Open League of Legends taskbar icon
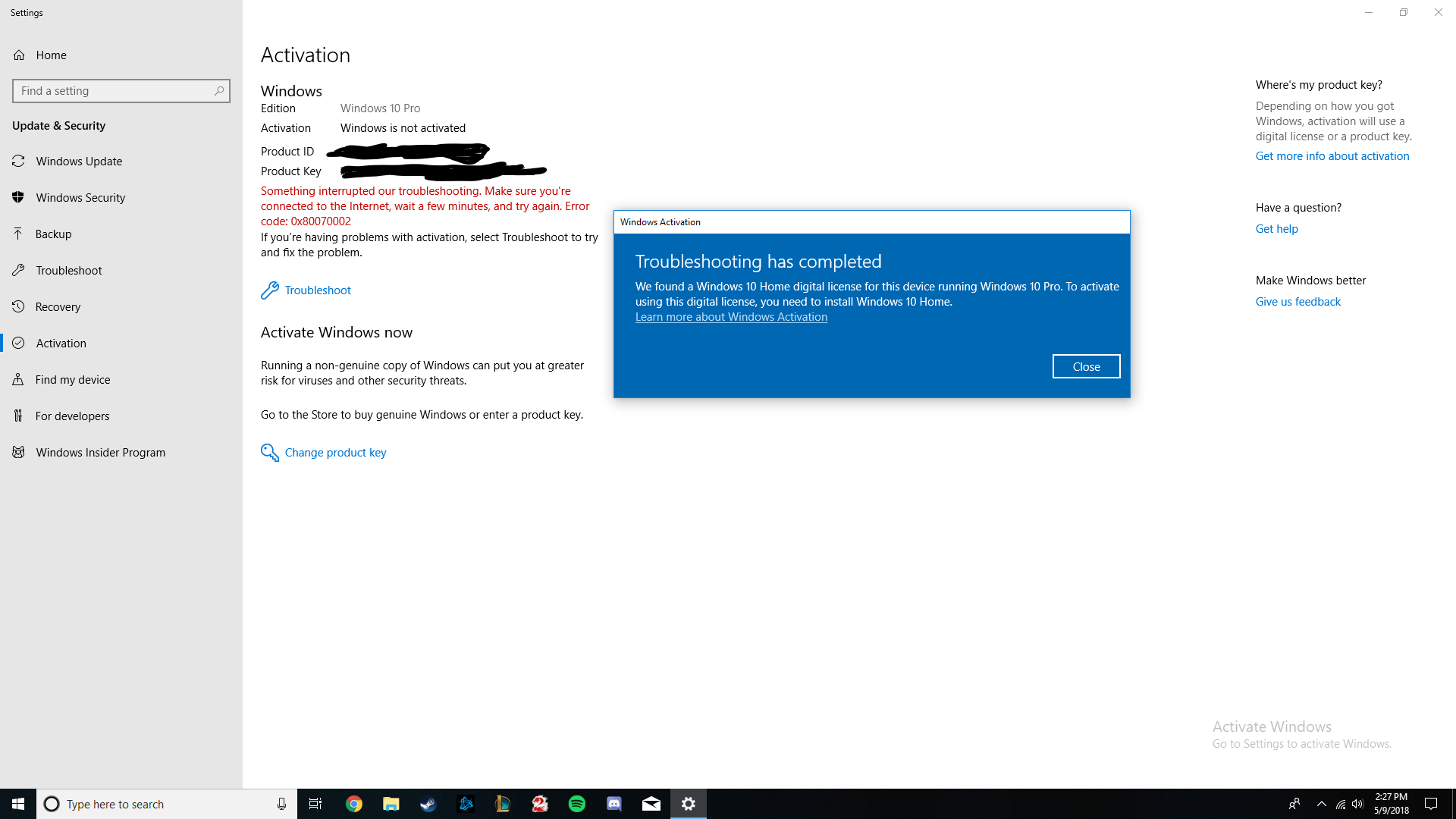The height and width of the screenshot is (819, 1456). coord(503,804)
